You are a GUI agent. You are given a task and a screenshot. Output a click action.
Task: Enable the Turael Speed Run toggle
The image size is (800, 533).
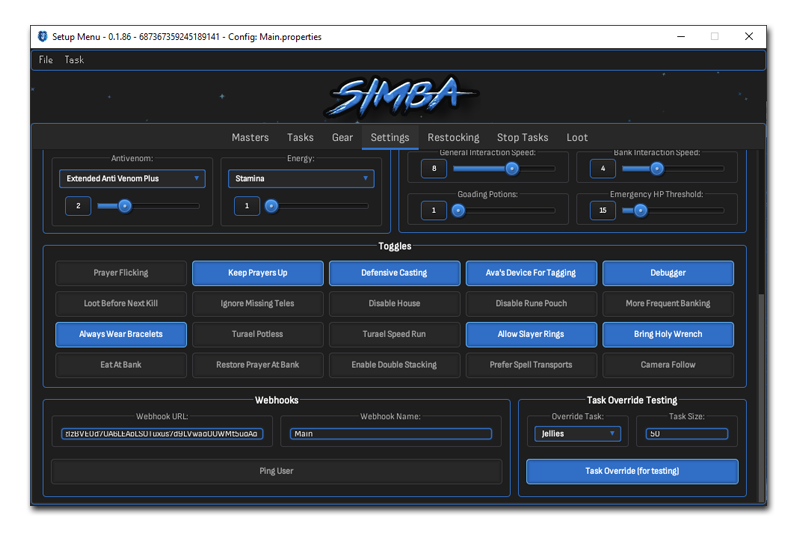(393, 334)
